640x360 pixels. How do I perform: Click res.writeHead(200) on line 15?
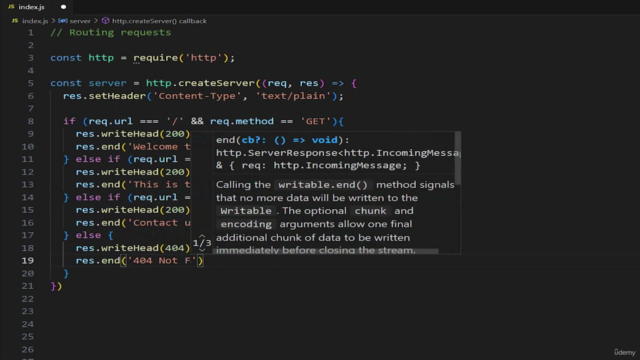pyautogui.click(x=133, y=210)
